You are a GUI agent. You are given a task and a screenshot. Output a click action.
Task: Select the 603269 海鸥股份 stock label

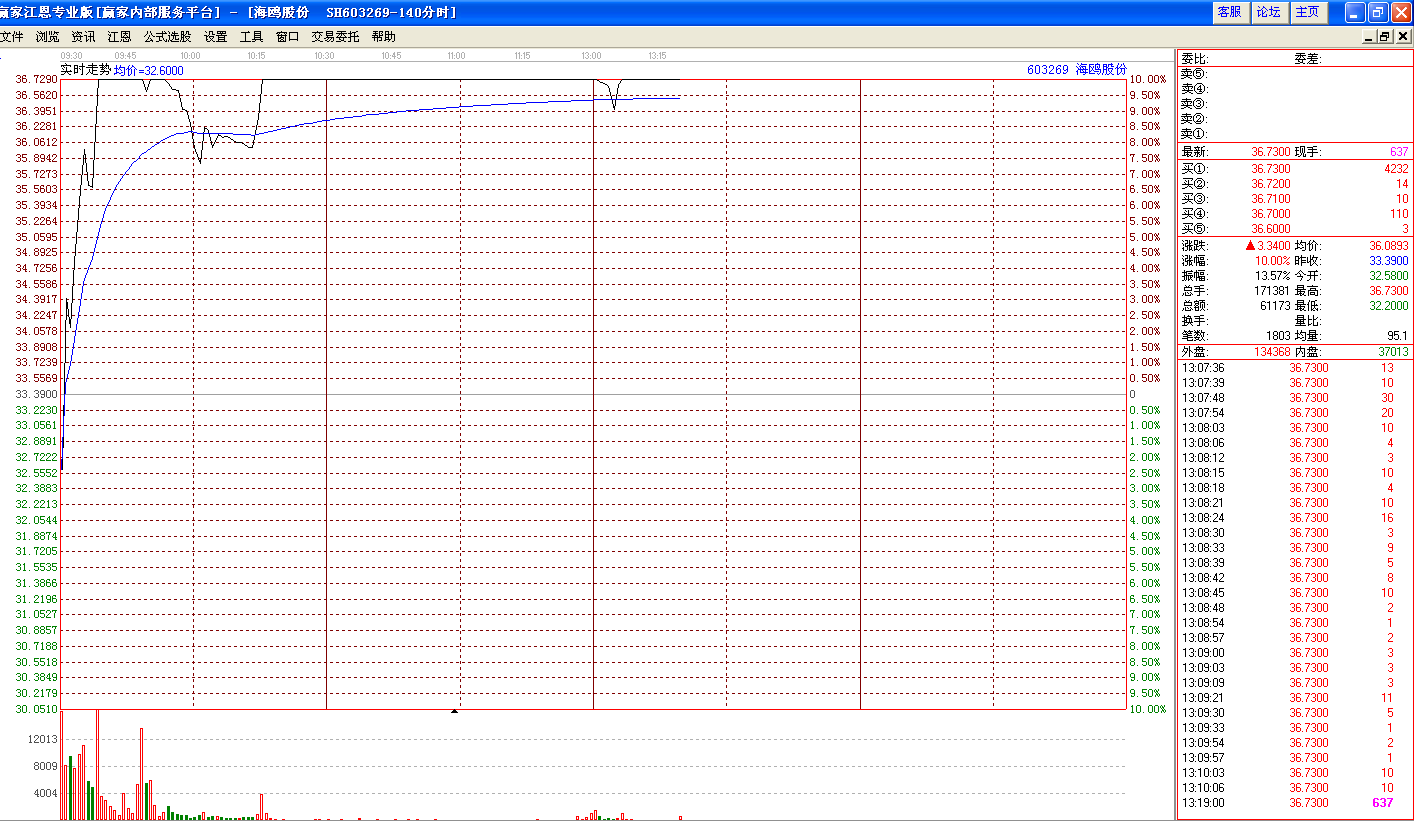tap(1076, 70)
